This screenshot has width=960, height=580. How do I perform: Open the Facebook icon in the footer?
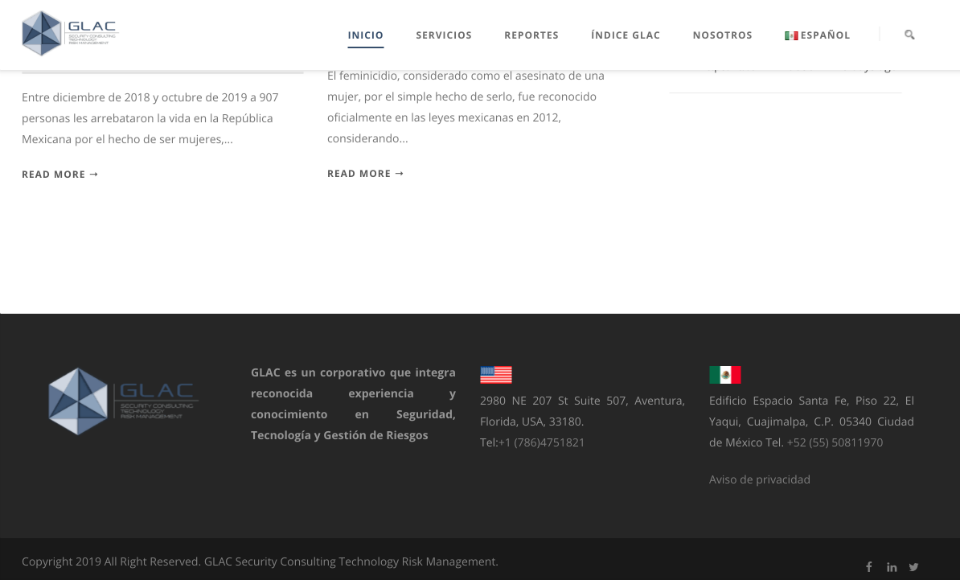point(868,567)
